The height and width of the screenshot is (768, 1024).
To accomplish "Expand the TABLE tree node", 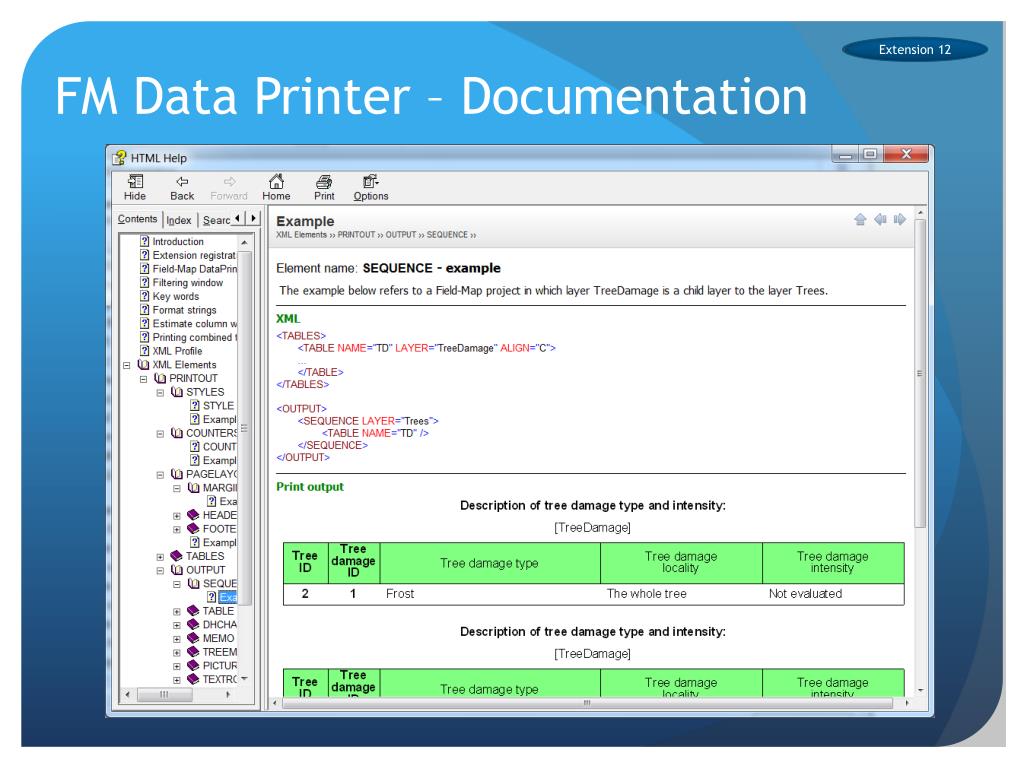I will tap(176, 612).
